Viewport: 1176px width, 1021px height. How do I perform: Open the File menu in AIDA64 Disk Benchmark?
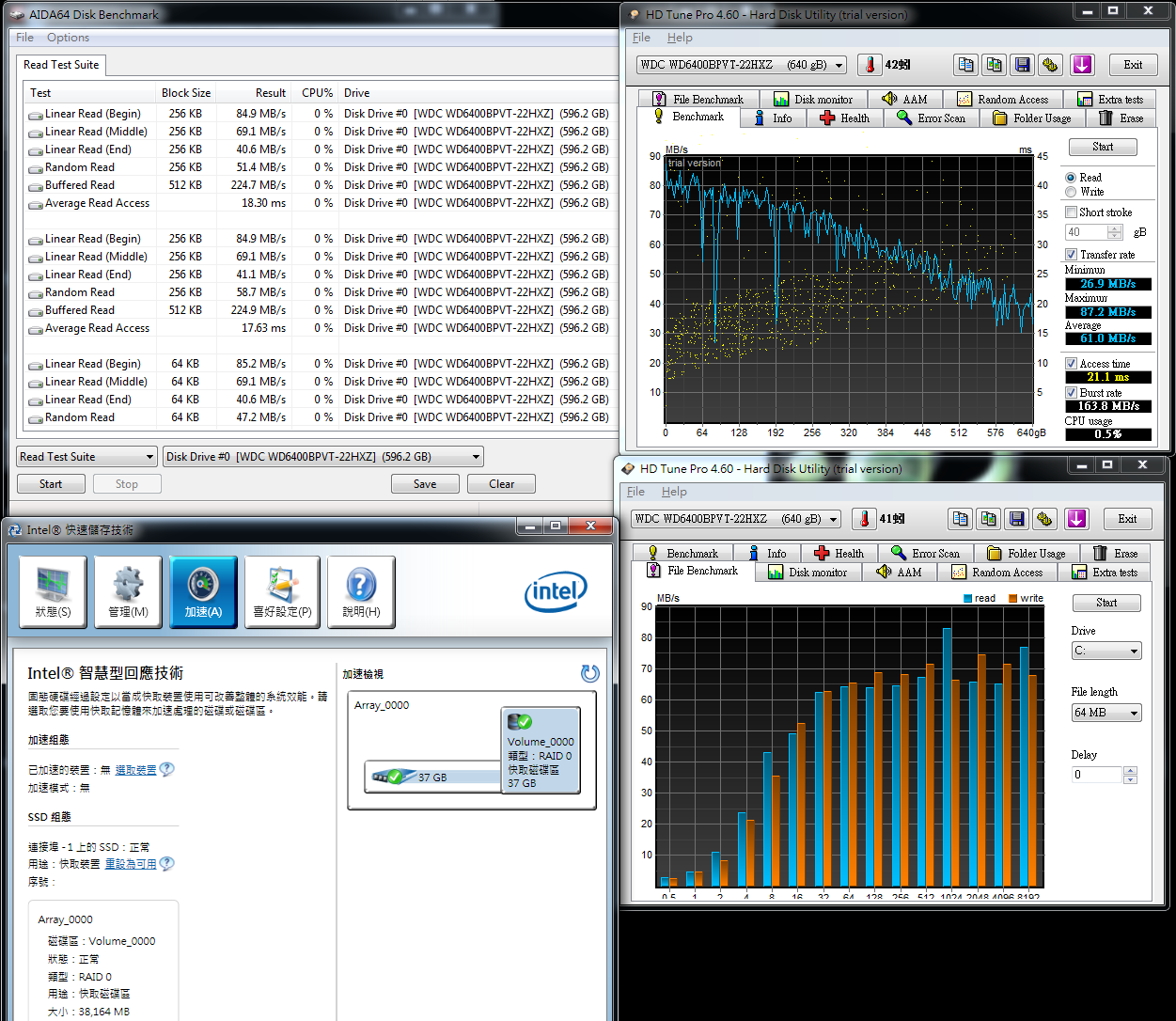[24, 38]
